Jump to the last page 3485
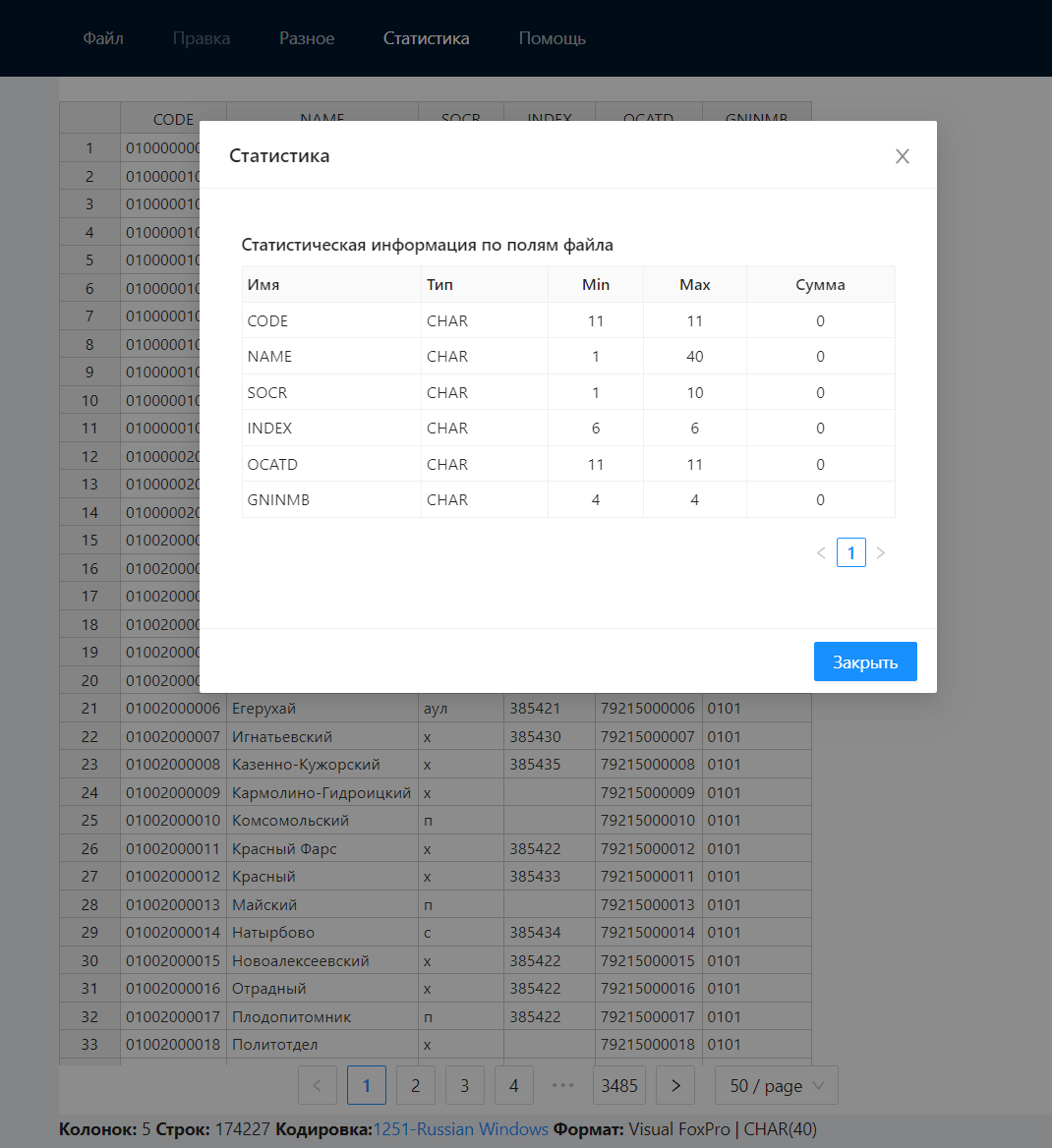Image resolution: width=1052 pixels, height=1148 pixels. point(619,1085)
